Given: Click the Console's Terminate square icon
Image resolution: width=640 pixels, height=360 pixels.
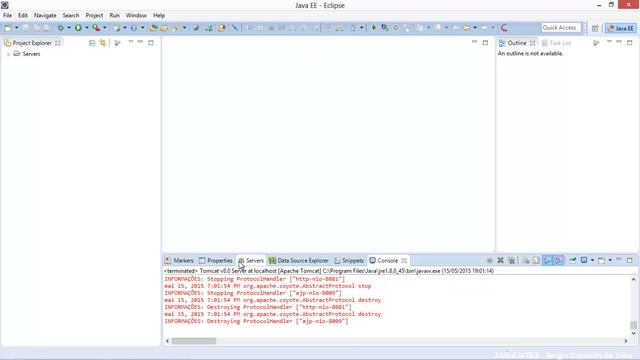Looking at the screenshot, I should pos(489,260).
